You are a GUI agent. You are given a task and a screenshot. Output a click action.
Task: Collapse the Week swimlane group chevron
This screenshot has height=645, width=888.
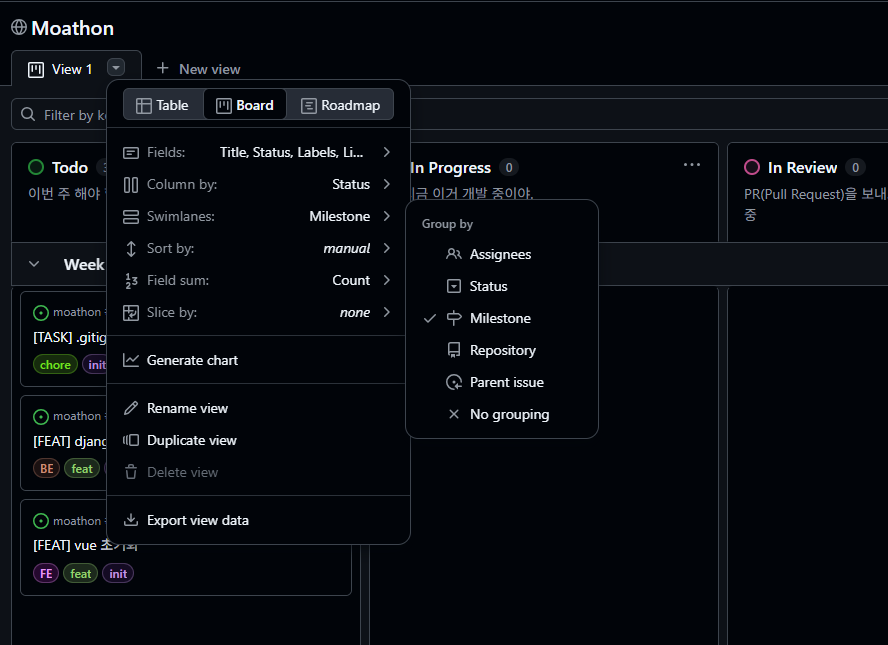click(34, 264)
